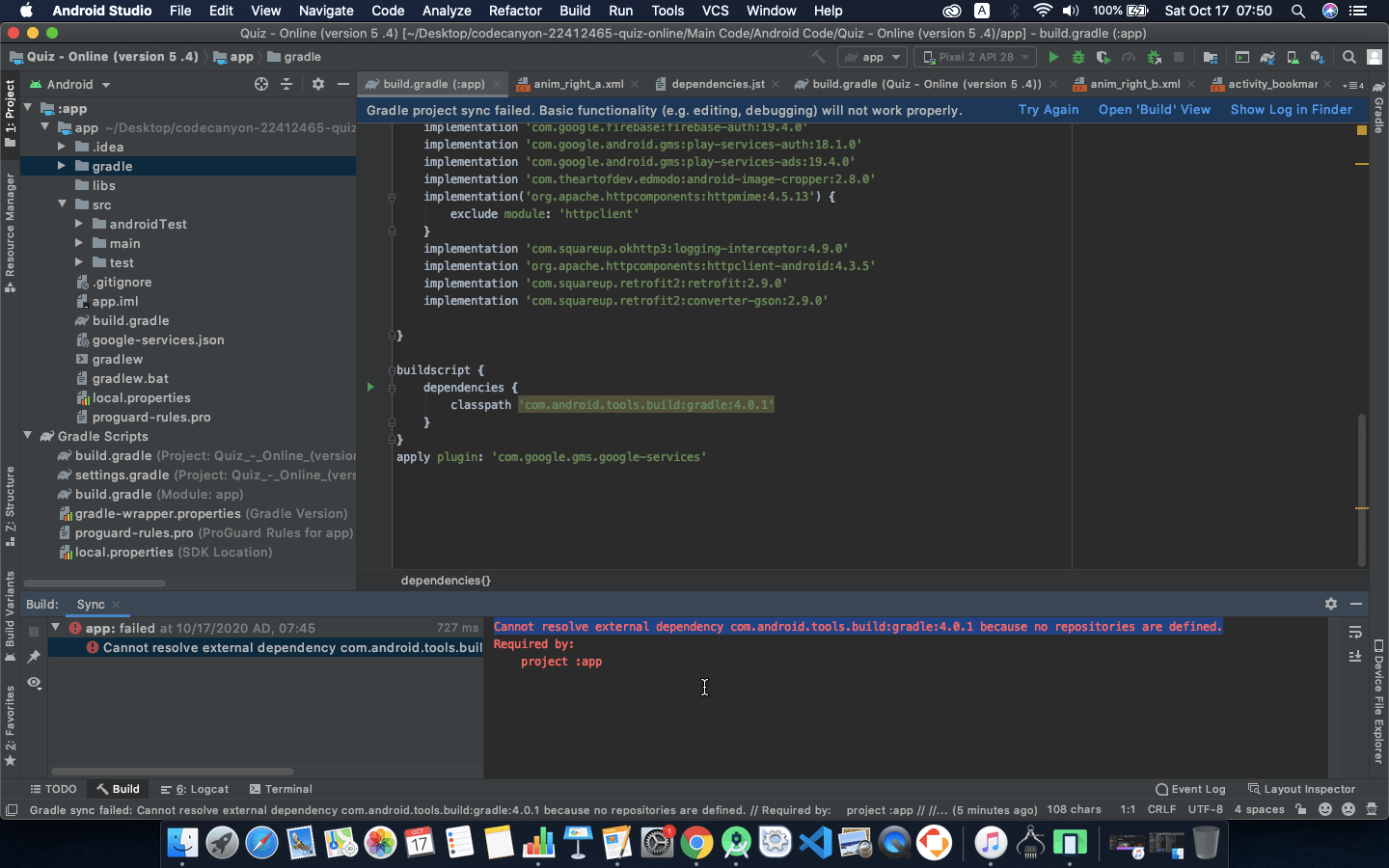Open the Pixel 2 API 28 device dropdown
This screenshot has width=1389, height=868.
[975, 57]
